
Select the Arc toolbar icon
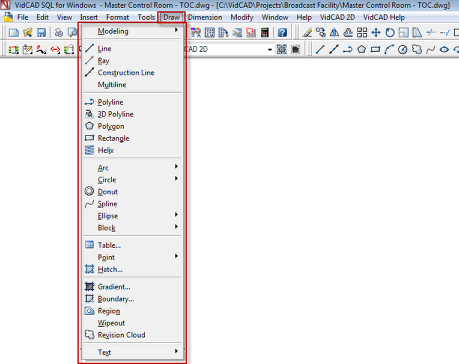389,49
